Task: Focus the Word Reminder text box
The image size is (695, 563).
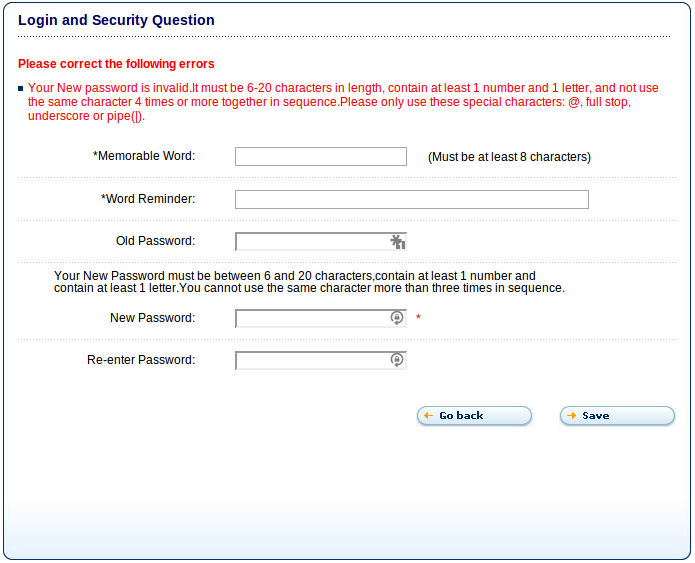Action: pos(411,199)
